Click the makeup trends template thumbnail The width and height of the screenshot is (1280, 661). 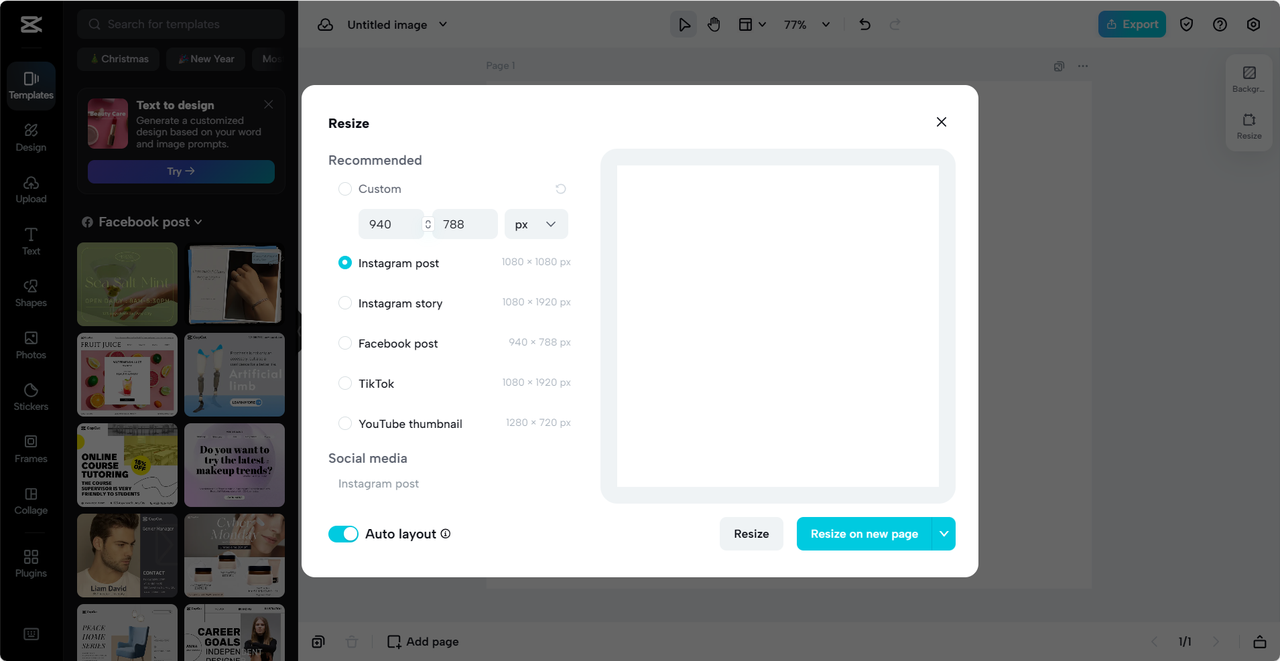click(x=235, y=465)
